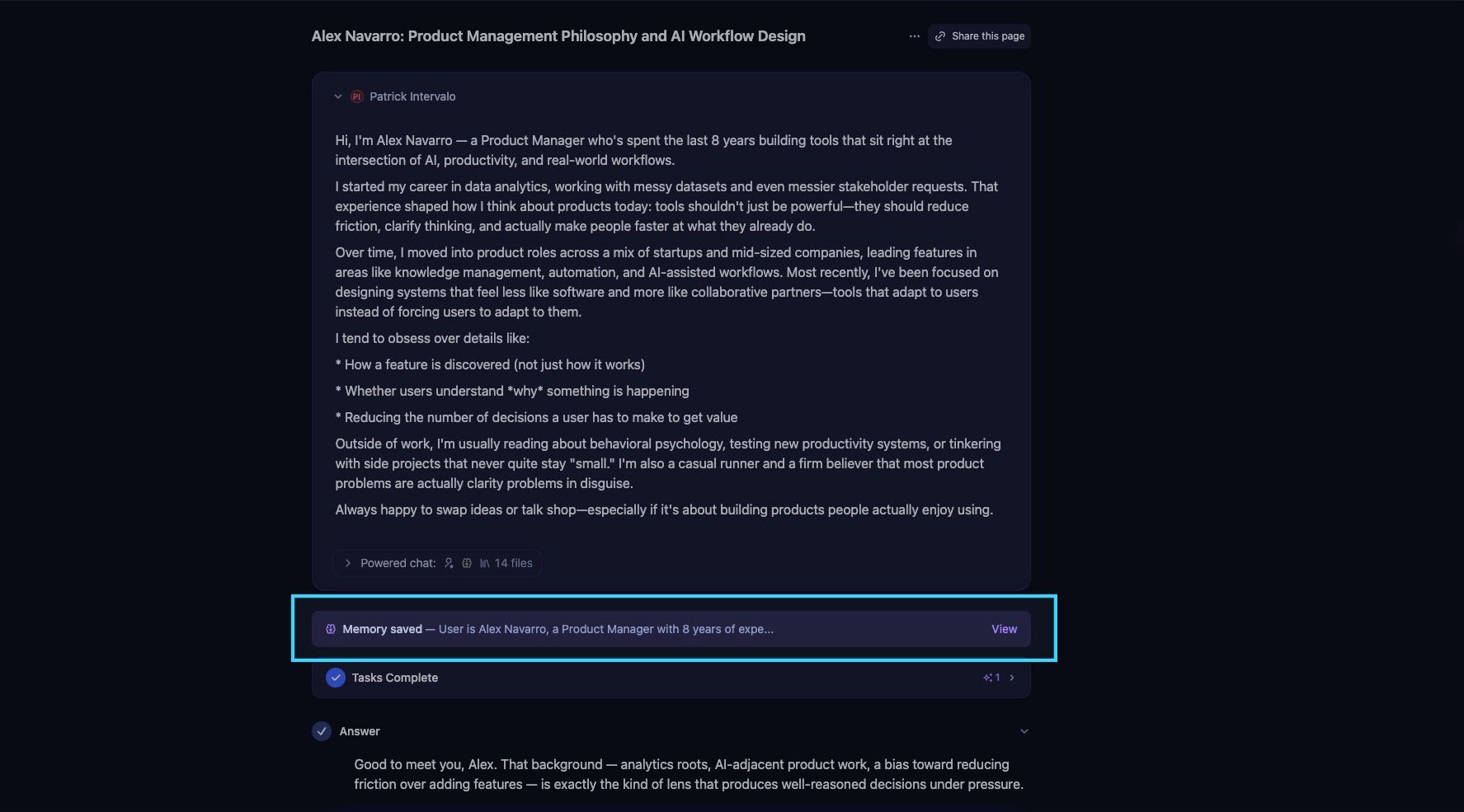Viewport: 1464px width, 812px height.
Task: Click Share this page button
Action: (x=979, y=36)
